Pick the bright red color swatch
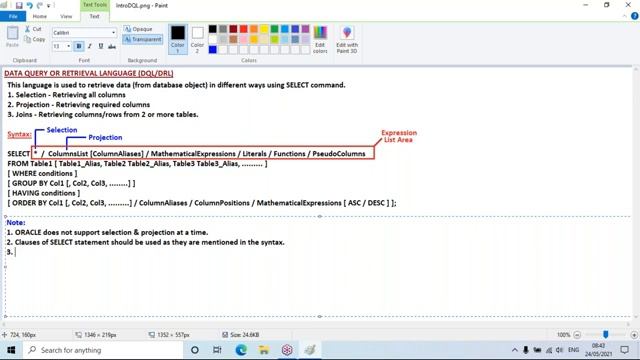 244,29
